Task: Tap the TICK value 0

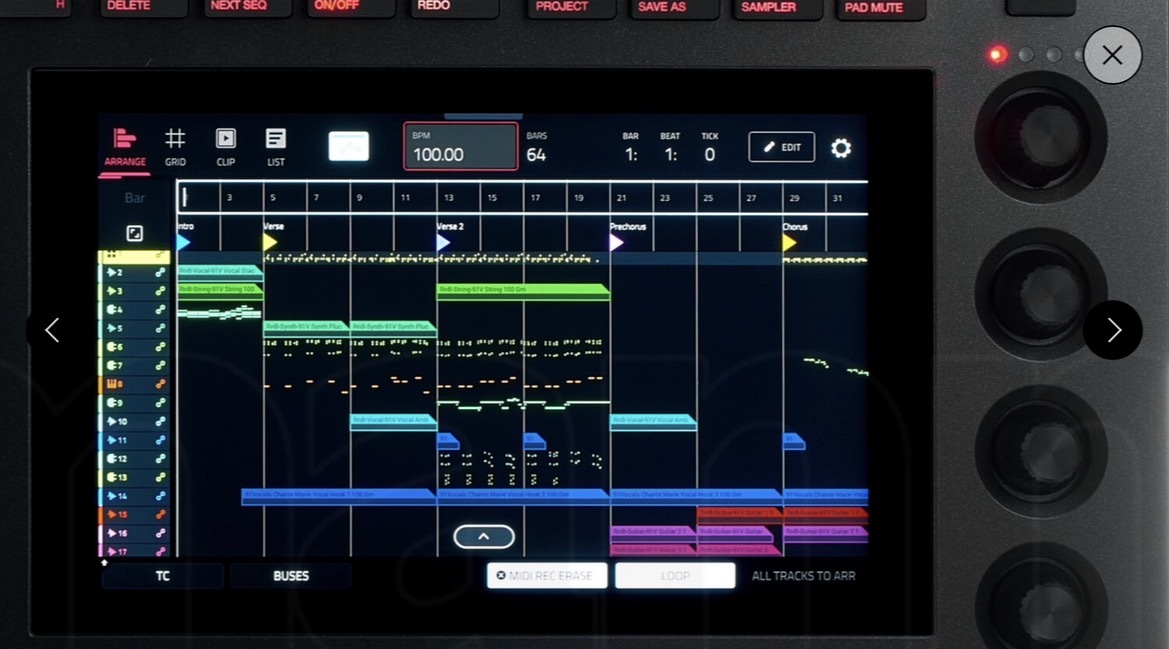Action: (x=710, y=155)
